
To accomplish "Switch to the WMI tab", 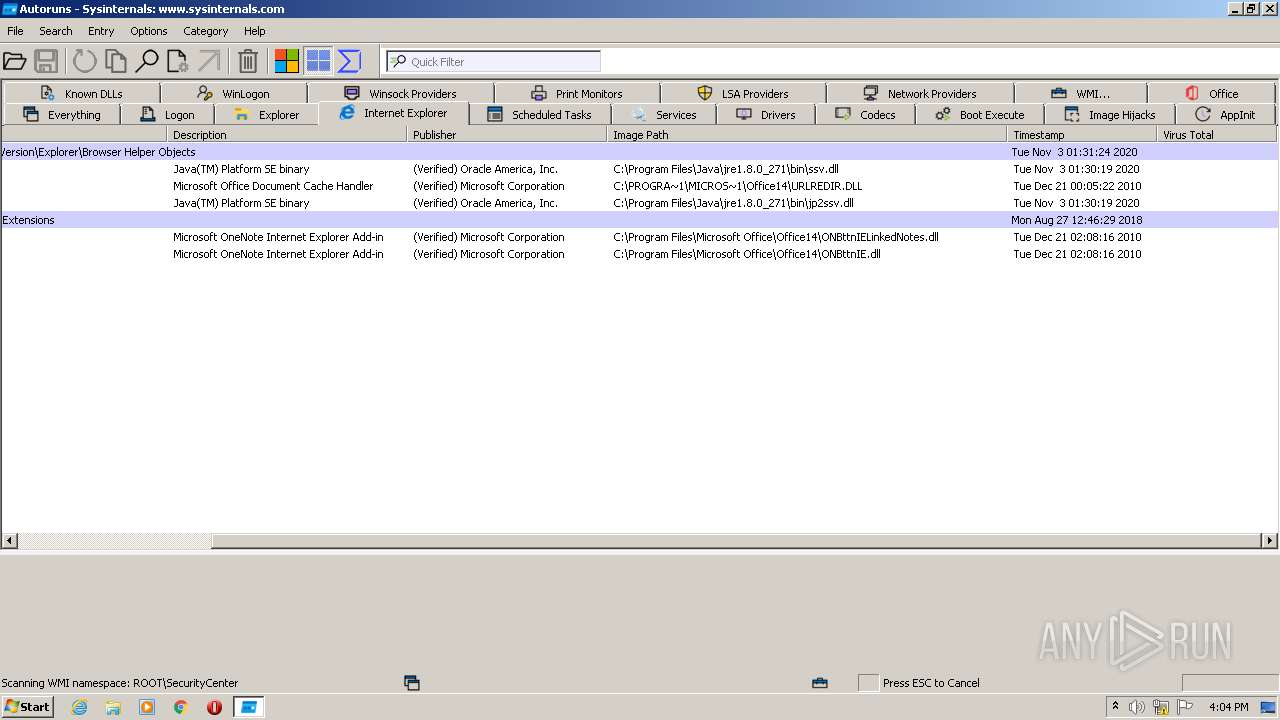I will pyautogui.click(x=1081, y=93).
